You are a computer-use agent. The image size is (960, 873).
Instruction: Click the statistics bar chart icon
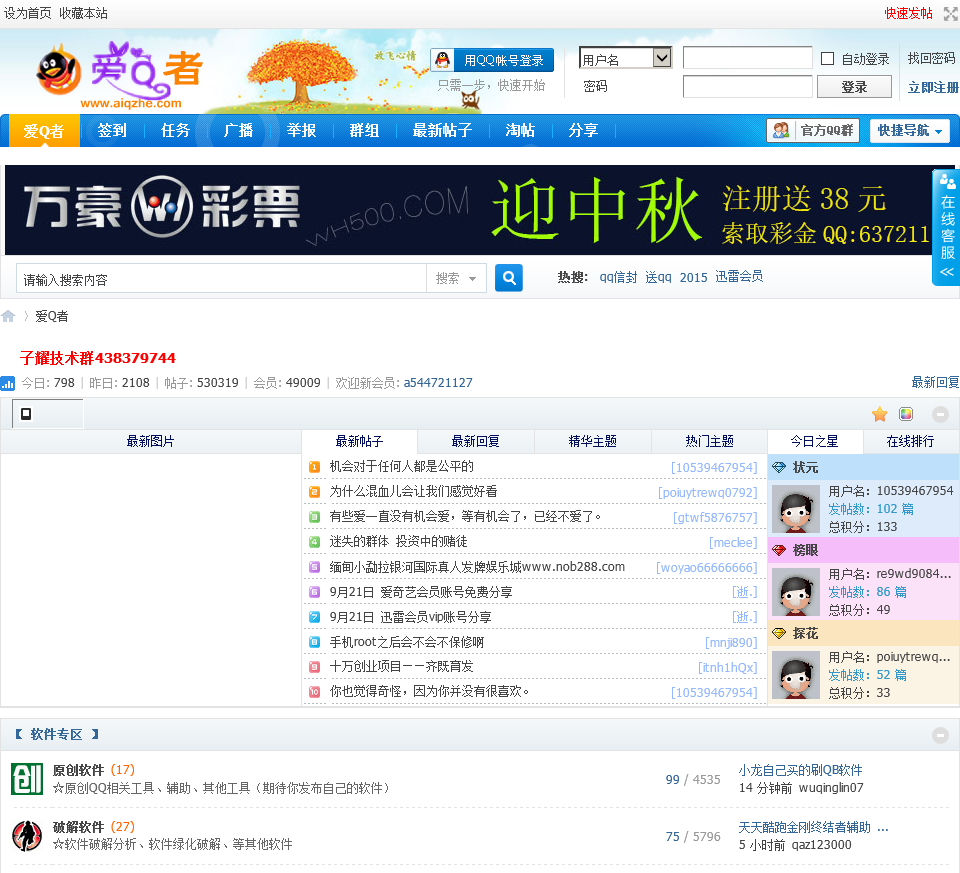pos(8,383)
